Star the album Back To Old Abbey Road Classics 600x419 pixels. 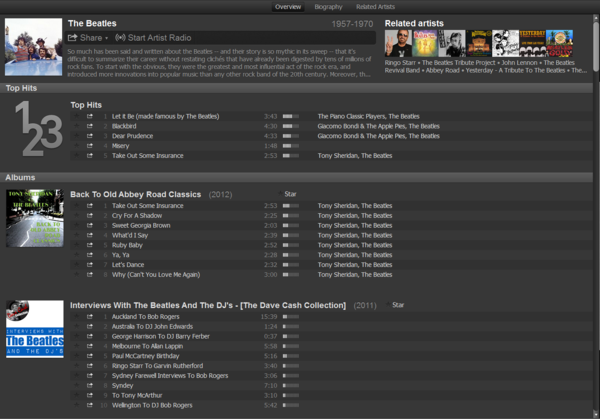[287, 194]
